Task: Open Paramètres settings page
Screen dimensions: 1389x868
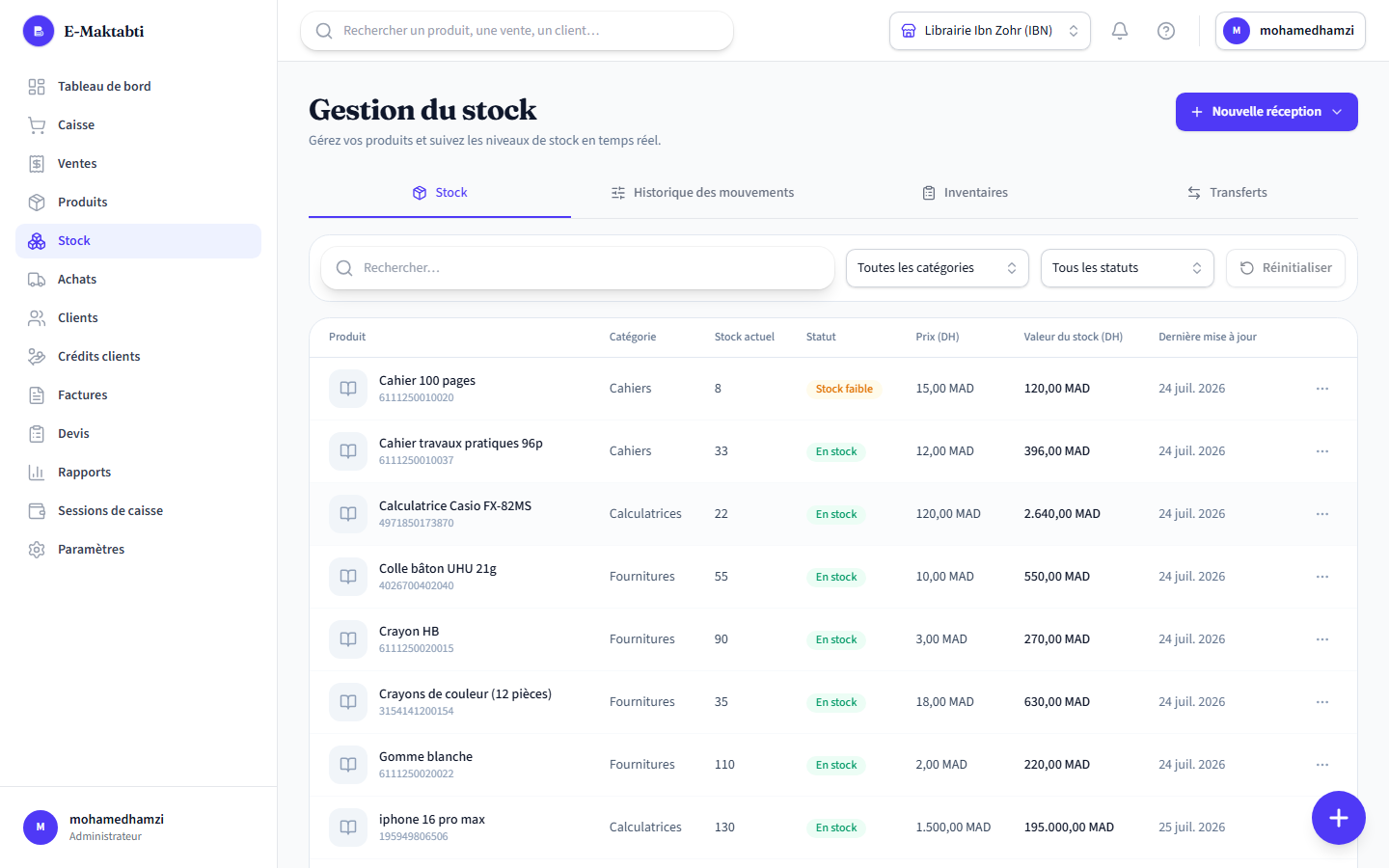Action: (x=138, y=550)
